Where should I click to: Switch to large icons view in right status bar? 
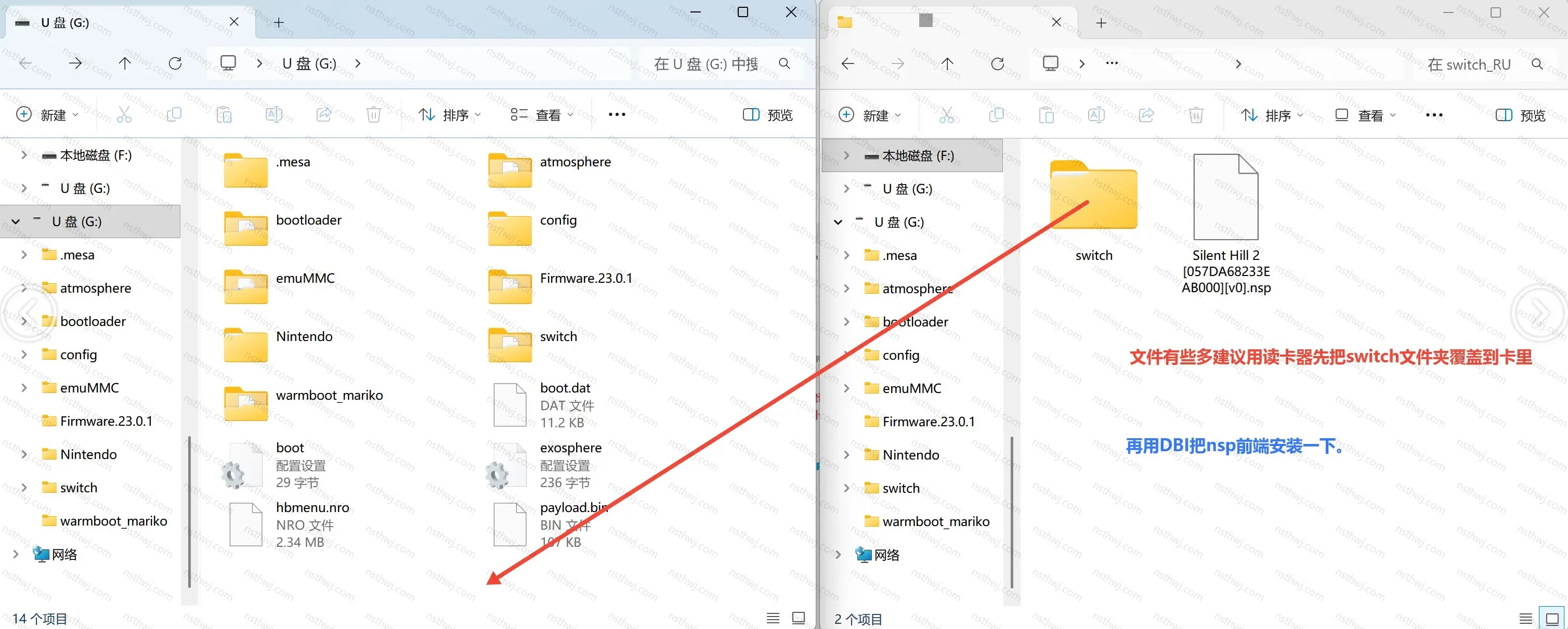click(x=1551, y=619)
